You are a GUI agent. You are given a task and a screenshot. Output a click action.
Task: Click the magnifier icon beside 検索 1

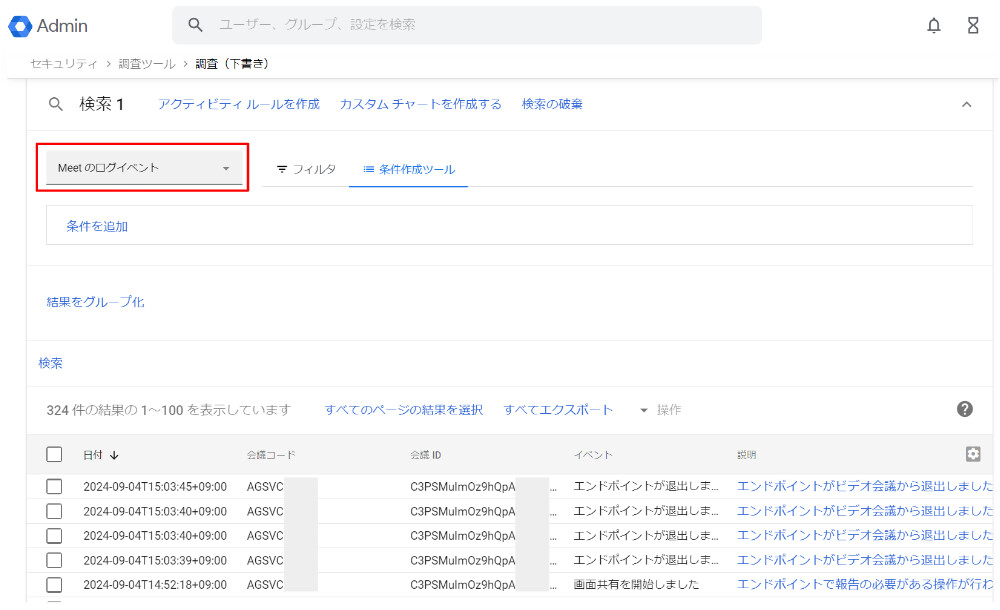point(56,104)
